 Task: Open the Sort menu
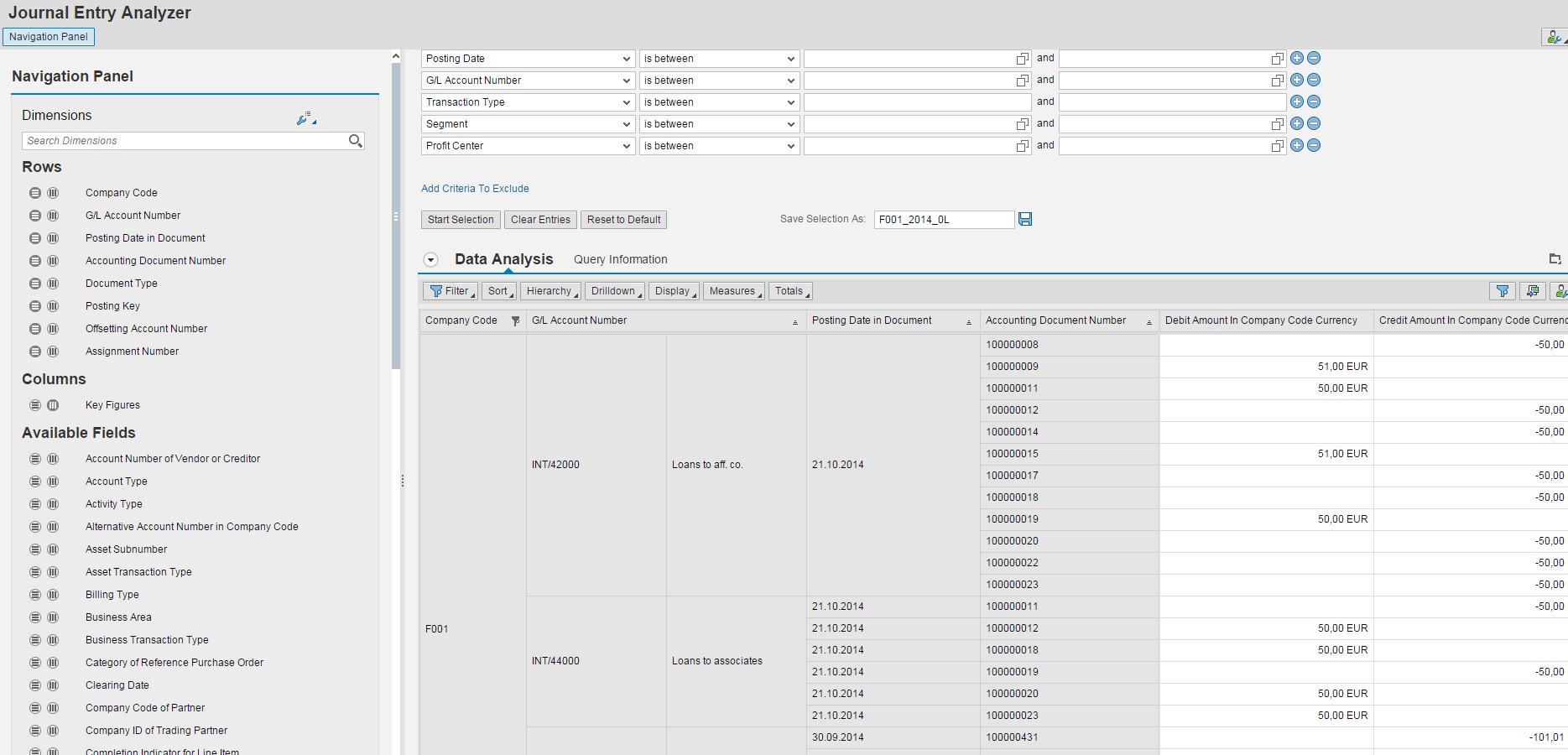[x=499, y=291]
